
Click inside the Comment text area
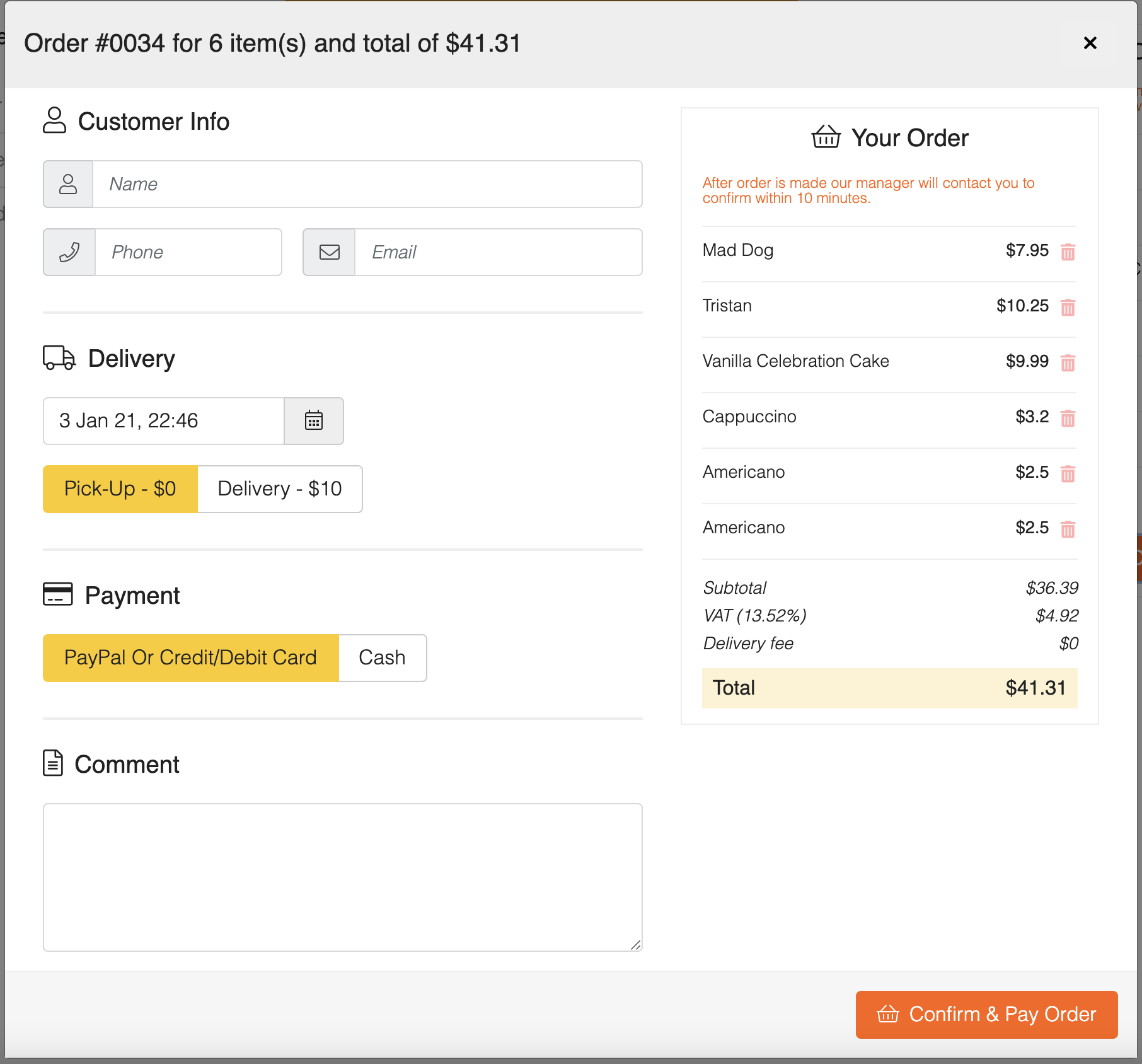tap(342, 877)
